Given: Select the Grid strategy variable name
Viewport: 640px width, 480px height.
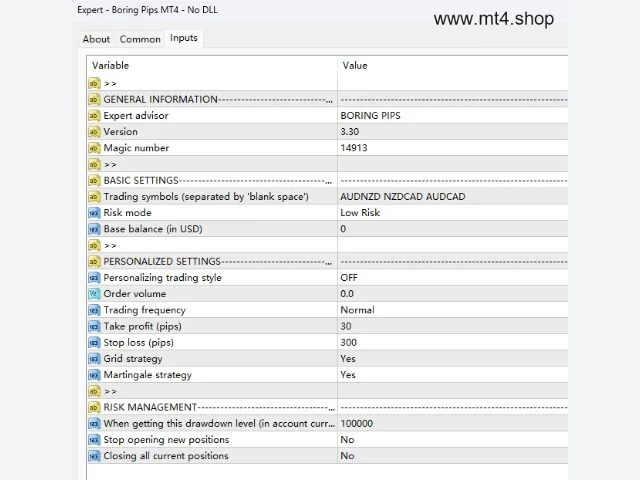Looking at the screenshot, I should point(133,358).
